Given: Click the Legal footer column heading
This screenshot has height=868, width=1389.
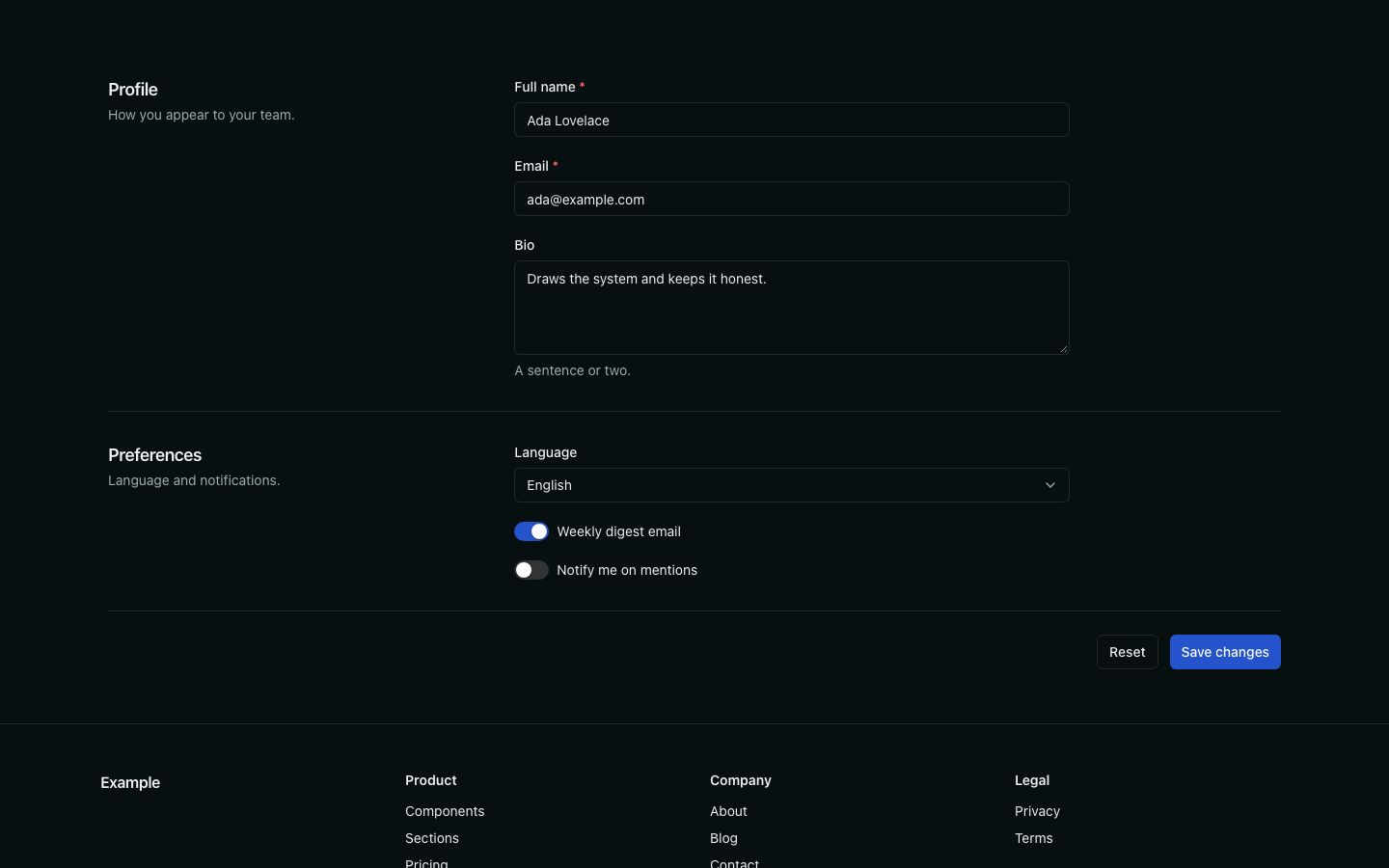Looking at the screenshot, I should (x=1032, y=780).
